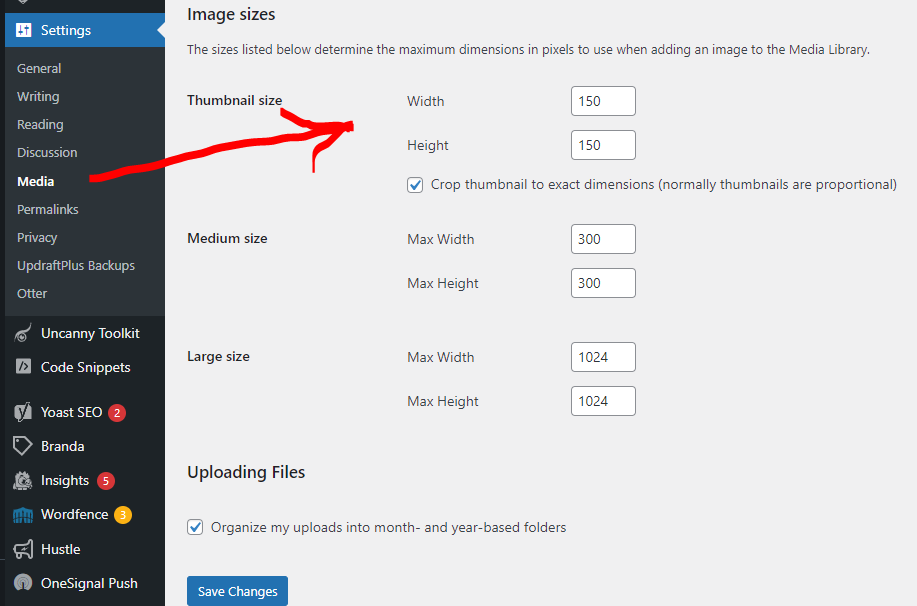
Task: Click the Yoast SEO notification badge 2
Action: (117, 413)
